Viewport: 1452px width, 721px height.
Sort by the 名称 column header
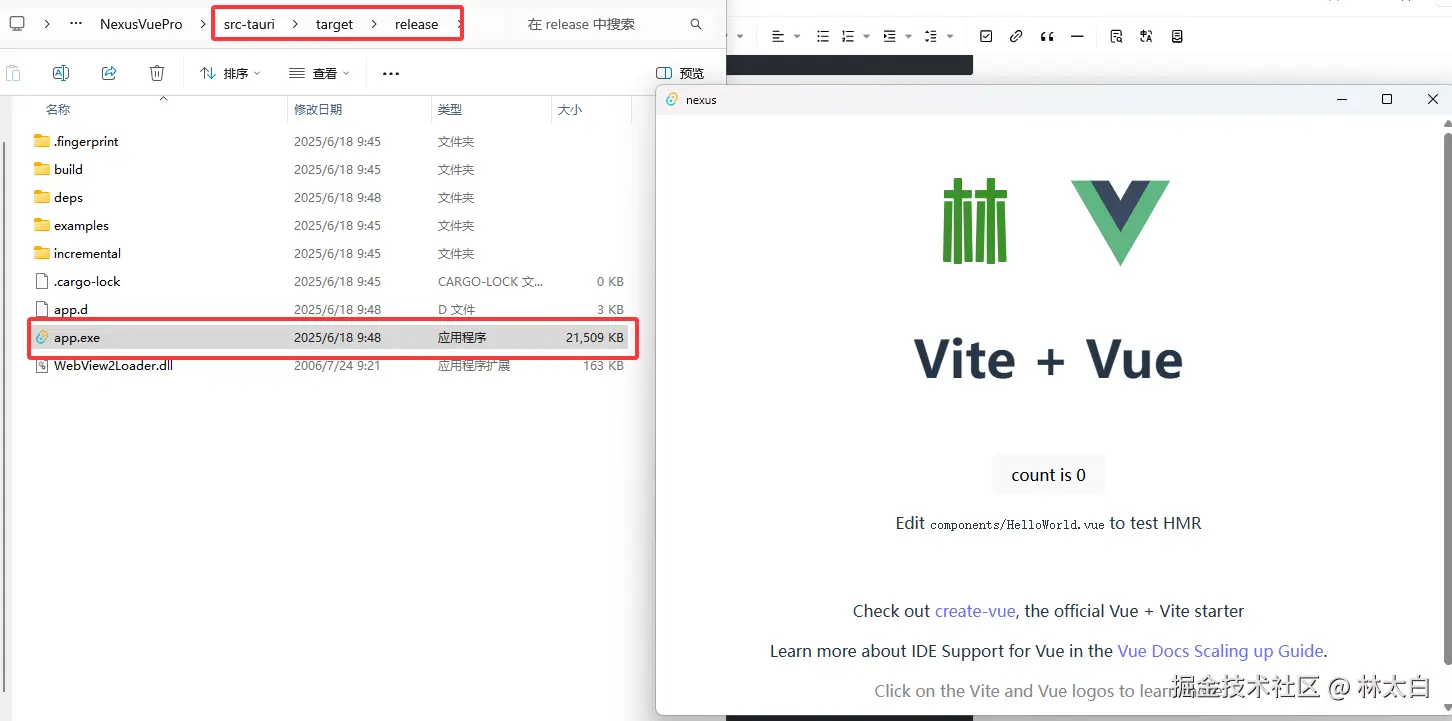pos(58,110)
